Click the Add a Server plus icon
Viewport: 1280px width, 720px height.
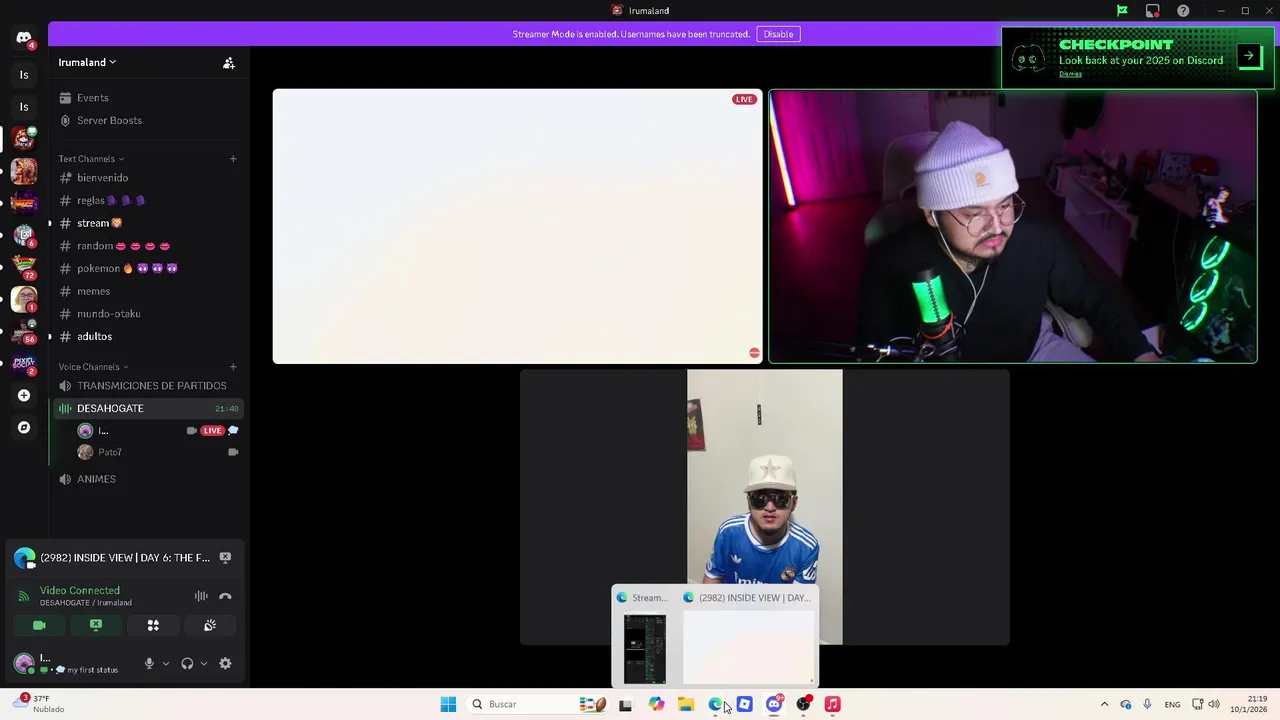(24, 395)
